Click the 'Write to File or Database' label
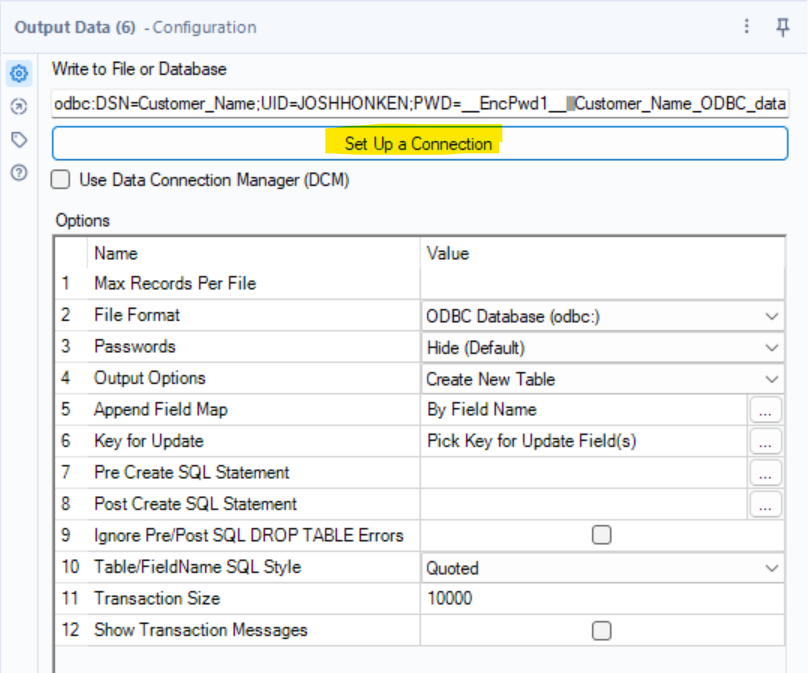Screen dimensions: 808x673 (x=139, y=69)
